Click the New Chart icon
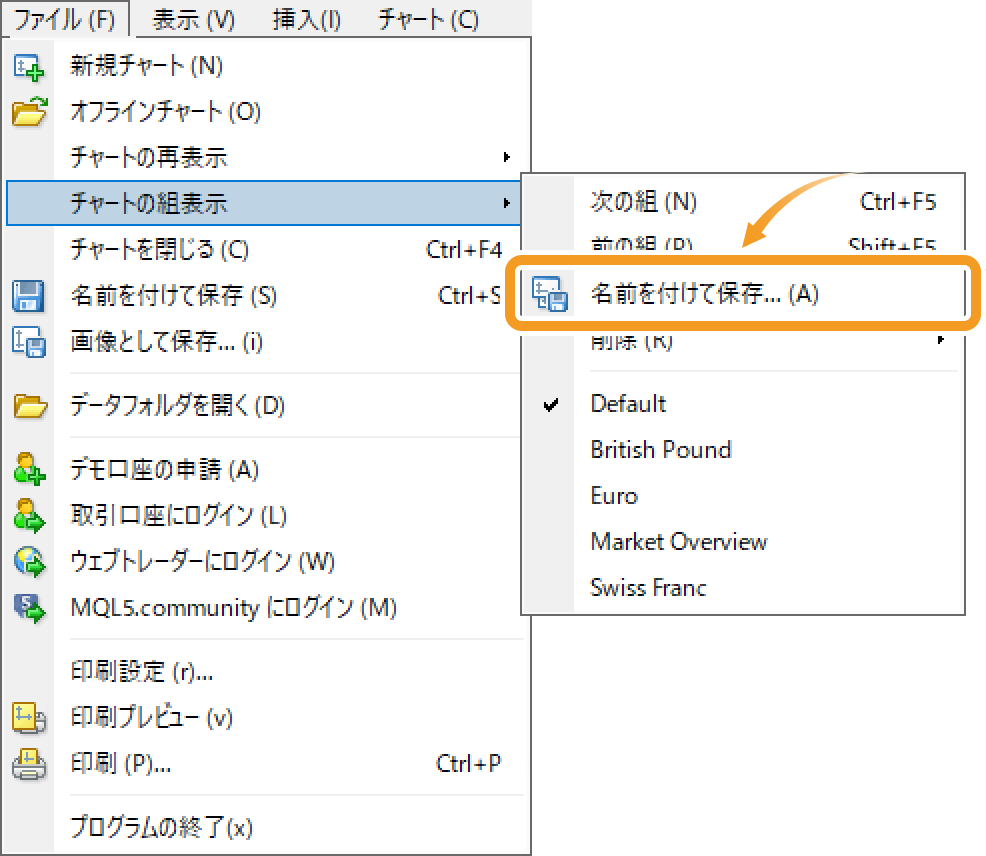Viewport: 986px width, 856px height. pyautogui.click(x=28, y=67)
